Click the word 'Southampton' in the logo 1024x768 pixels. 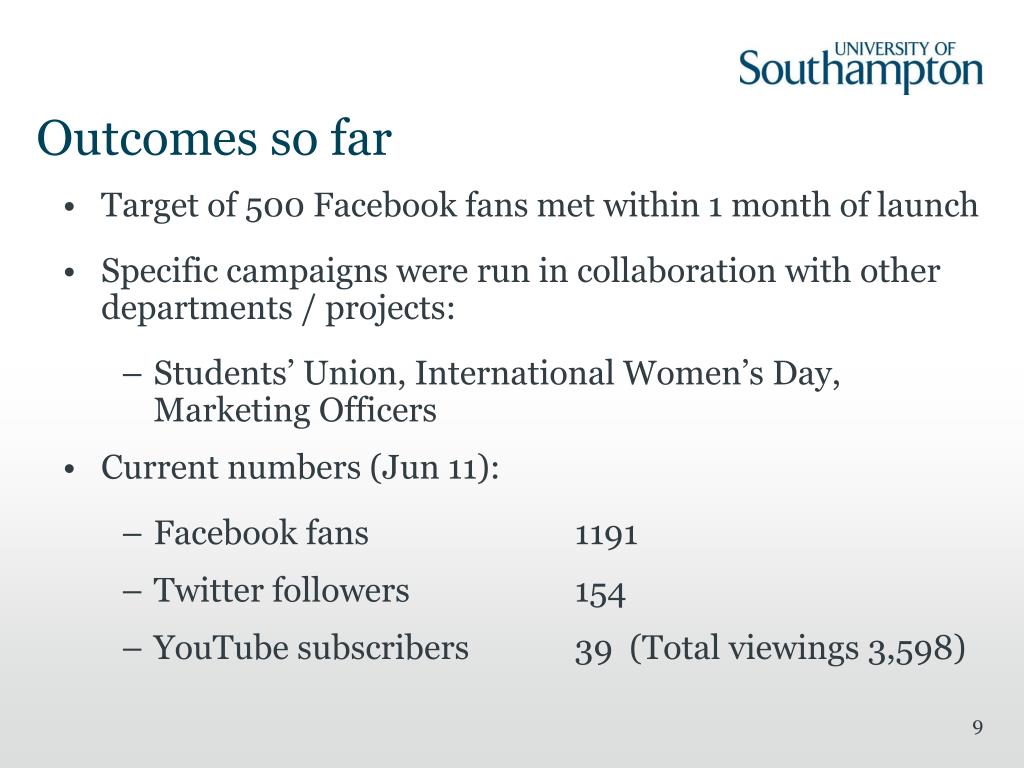861,71
